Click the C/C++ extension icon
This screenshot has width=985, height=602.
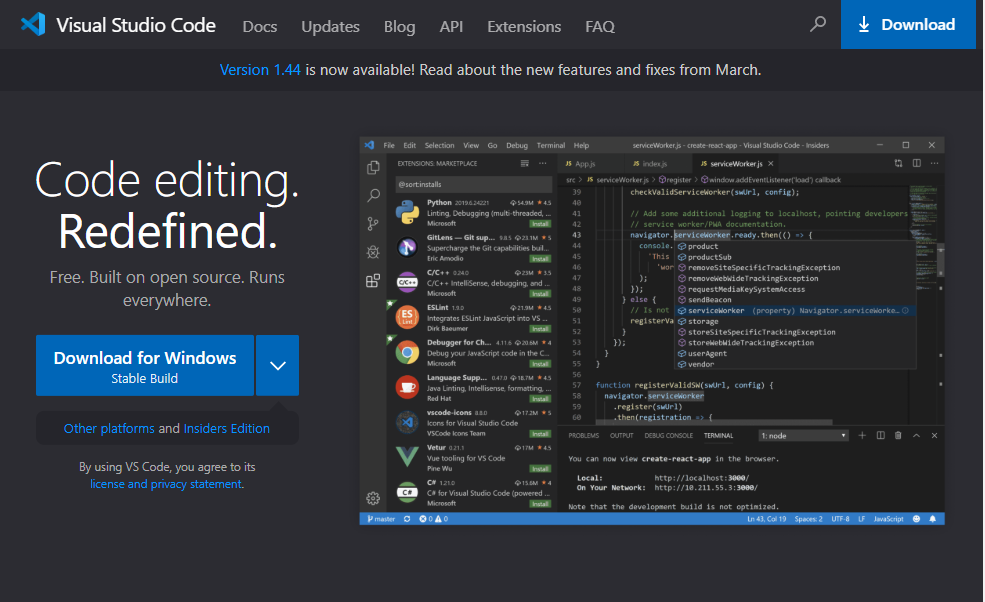tap(407, 282)
